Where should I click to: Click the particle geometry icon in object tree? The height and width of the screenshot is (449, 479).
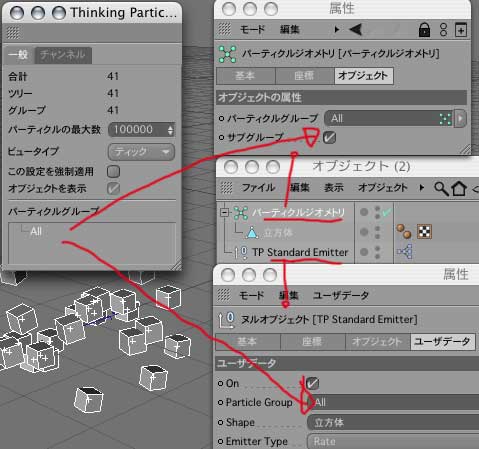240,213
